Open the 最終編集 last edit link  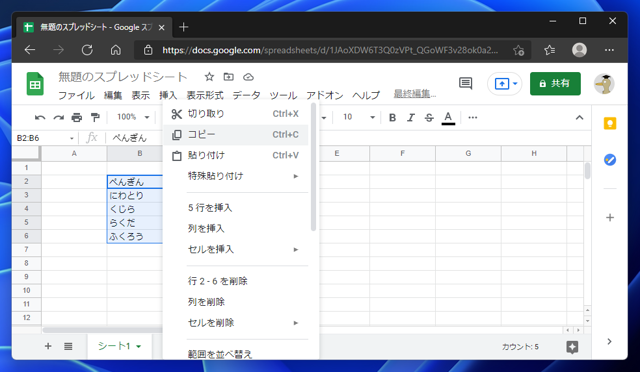415,94
